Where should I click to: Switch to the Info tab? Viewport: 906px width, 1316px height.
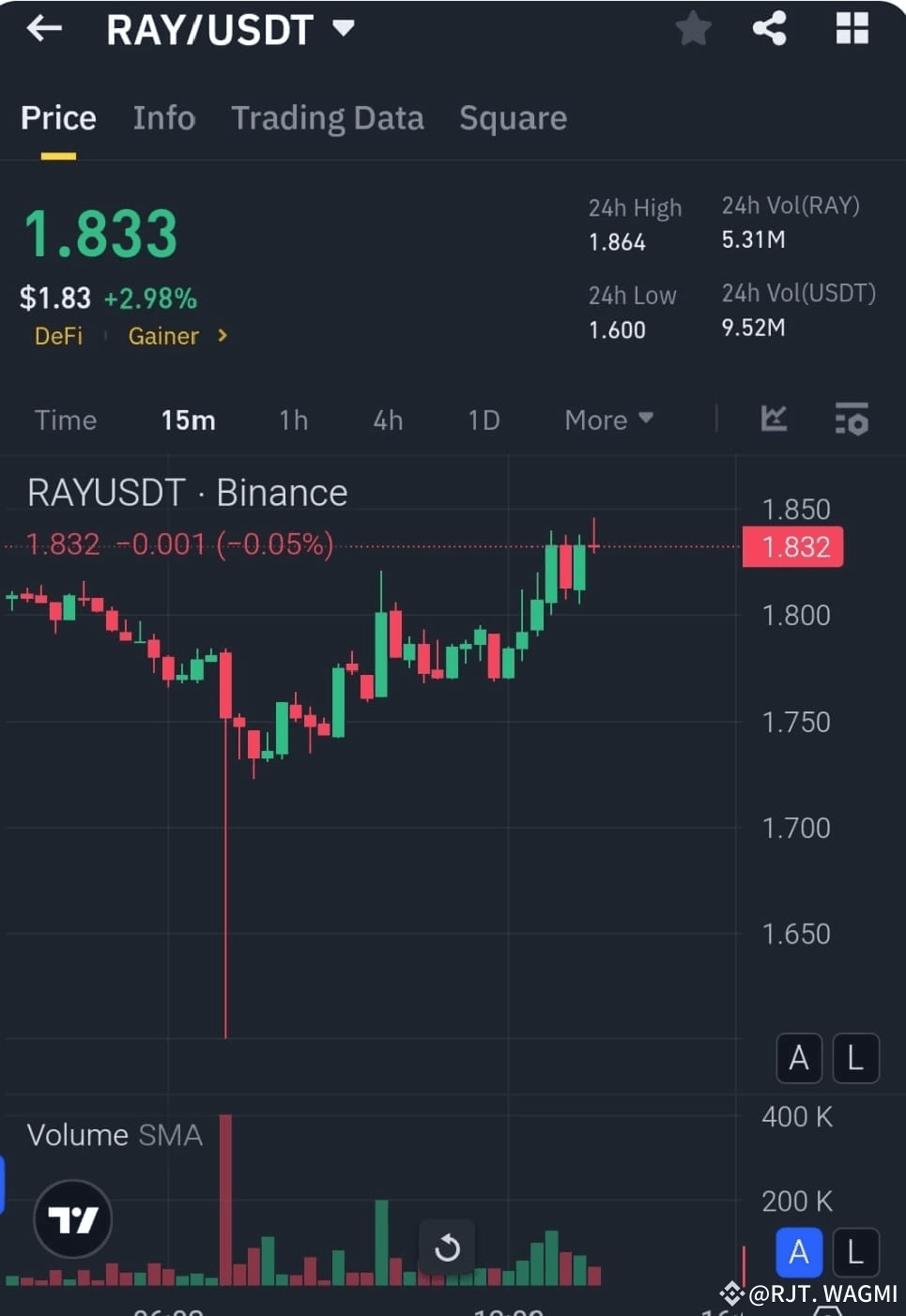tap(163, 117)
